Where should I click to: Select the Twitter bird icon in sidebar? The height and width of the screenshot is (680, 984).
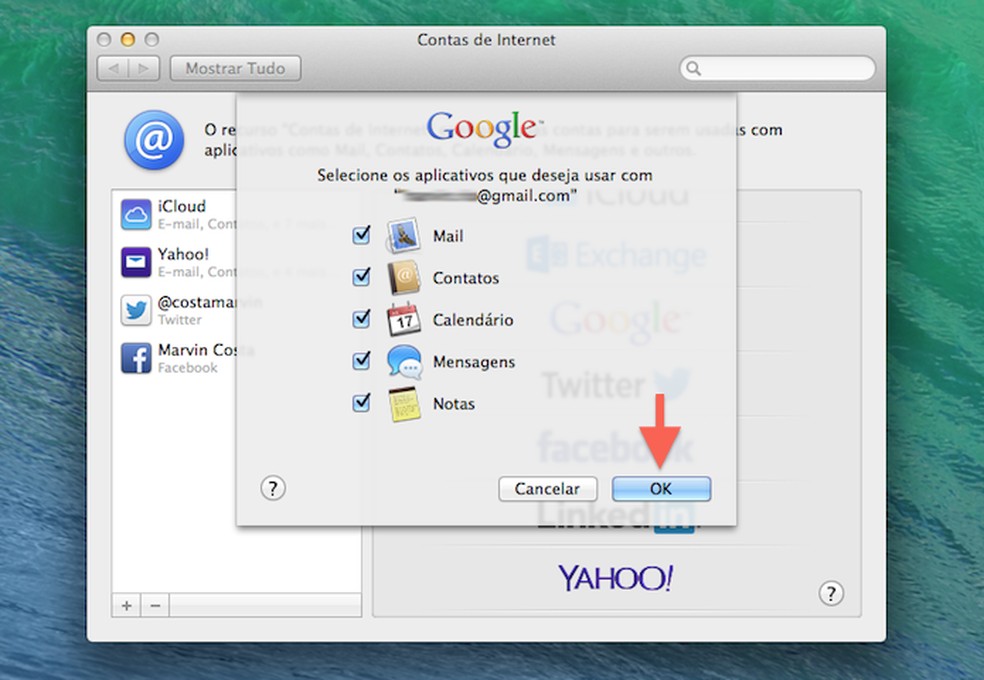coord(135,311)
